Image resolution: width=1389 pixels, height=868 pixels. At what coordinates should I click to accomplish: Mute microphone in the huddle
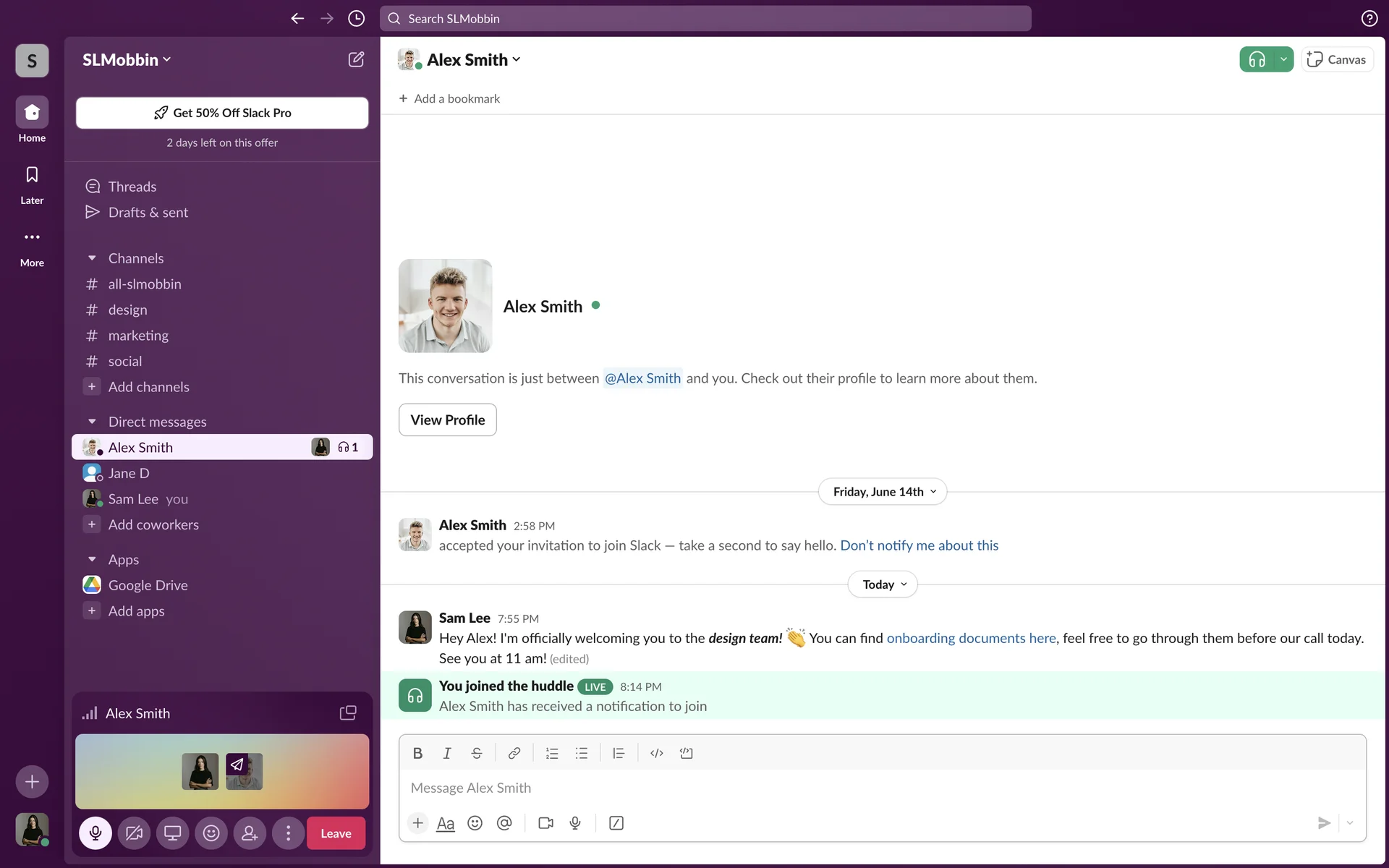(x=95, y=833)
